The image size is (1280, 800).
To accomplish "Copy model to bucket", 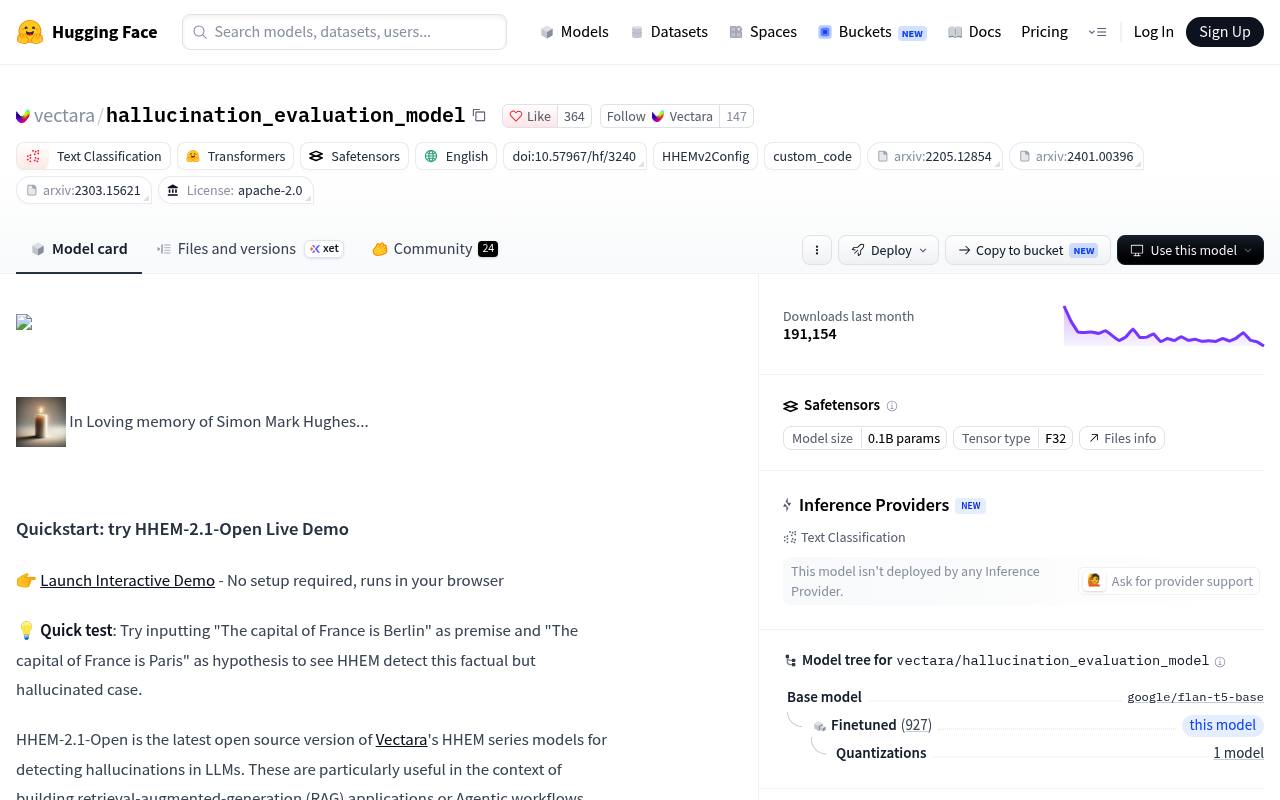I will tap(1027, 250).
